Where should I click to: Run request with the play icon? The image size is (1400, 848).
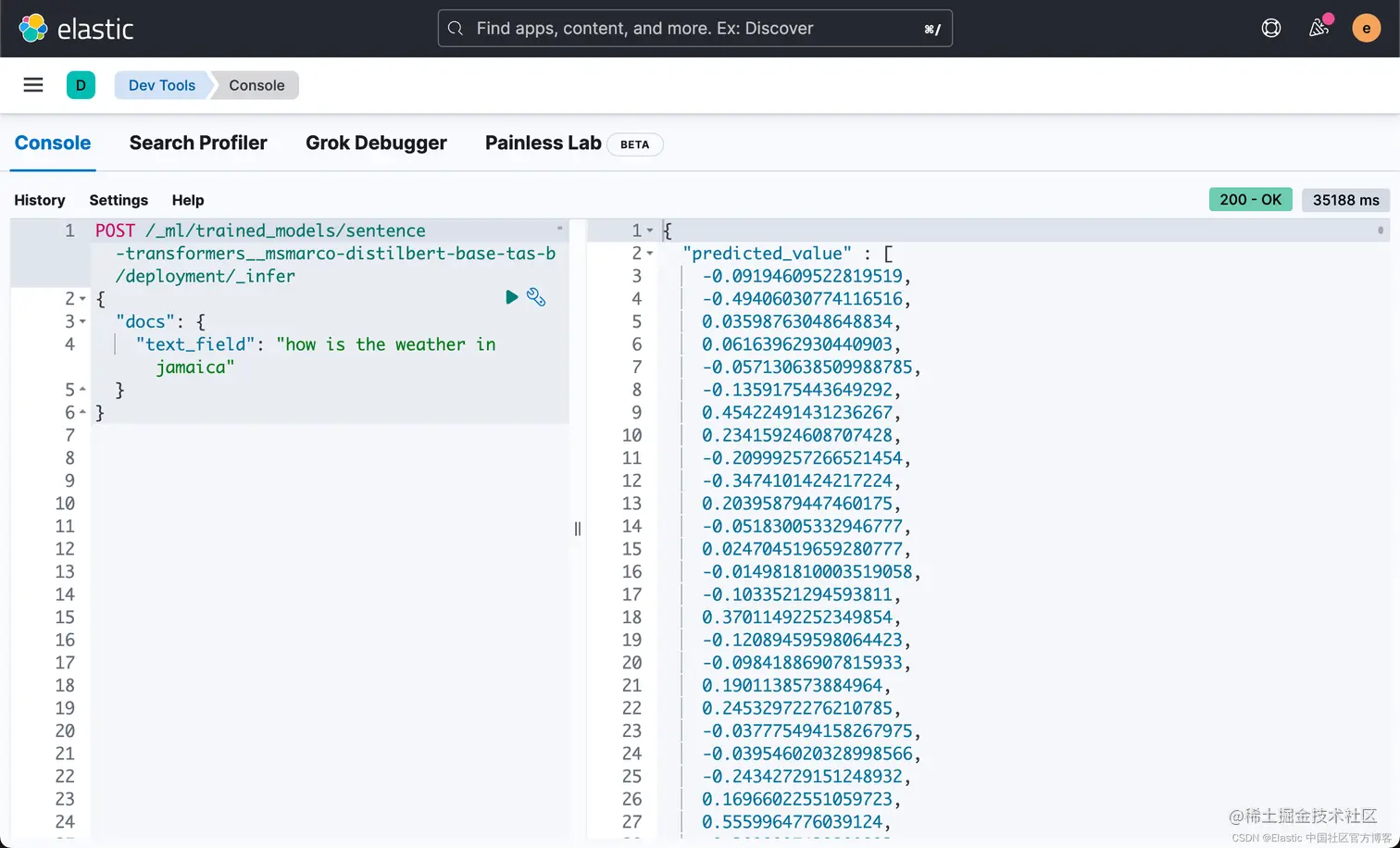[511, 297]
